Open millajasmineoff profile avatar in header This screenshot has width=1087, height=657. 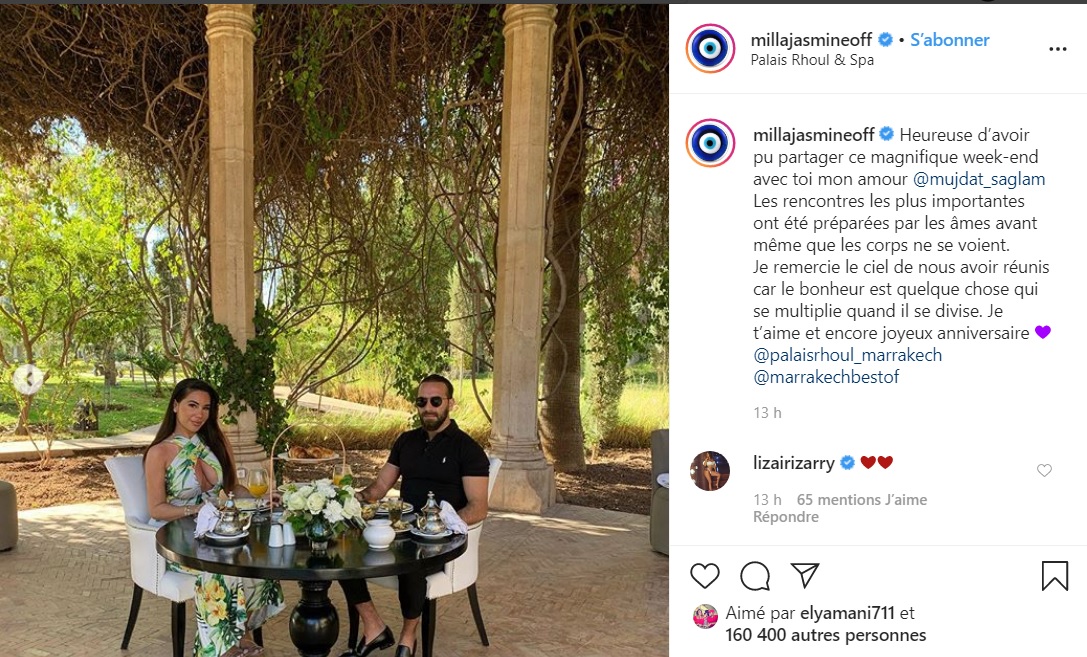(x=711, y=48)
